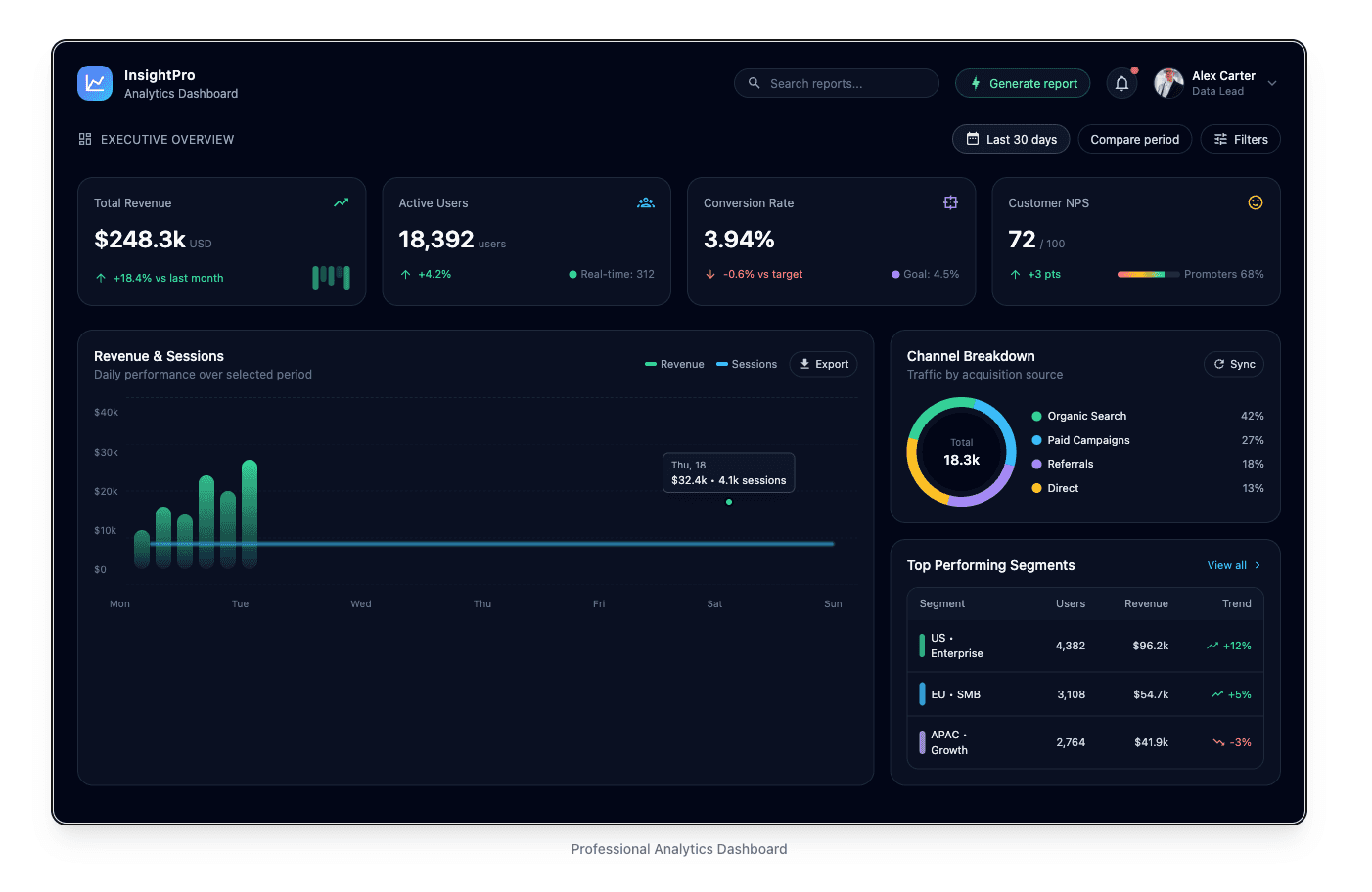Toggle the Sessions series in the chart legend

tap(746, 364)
